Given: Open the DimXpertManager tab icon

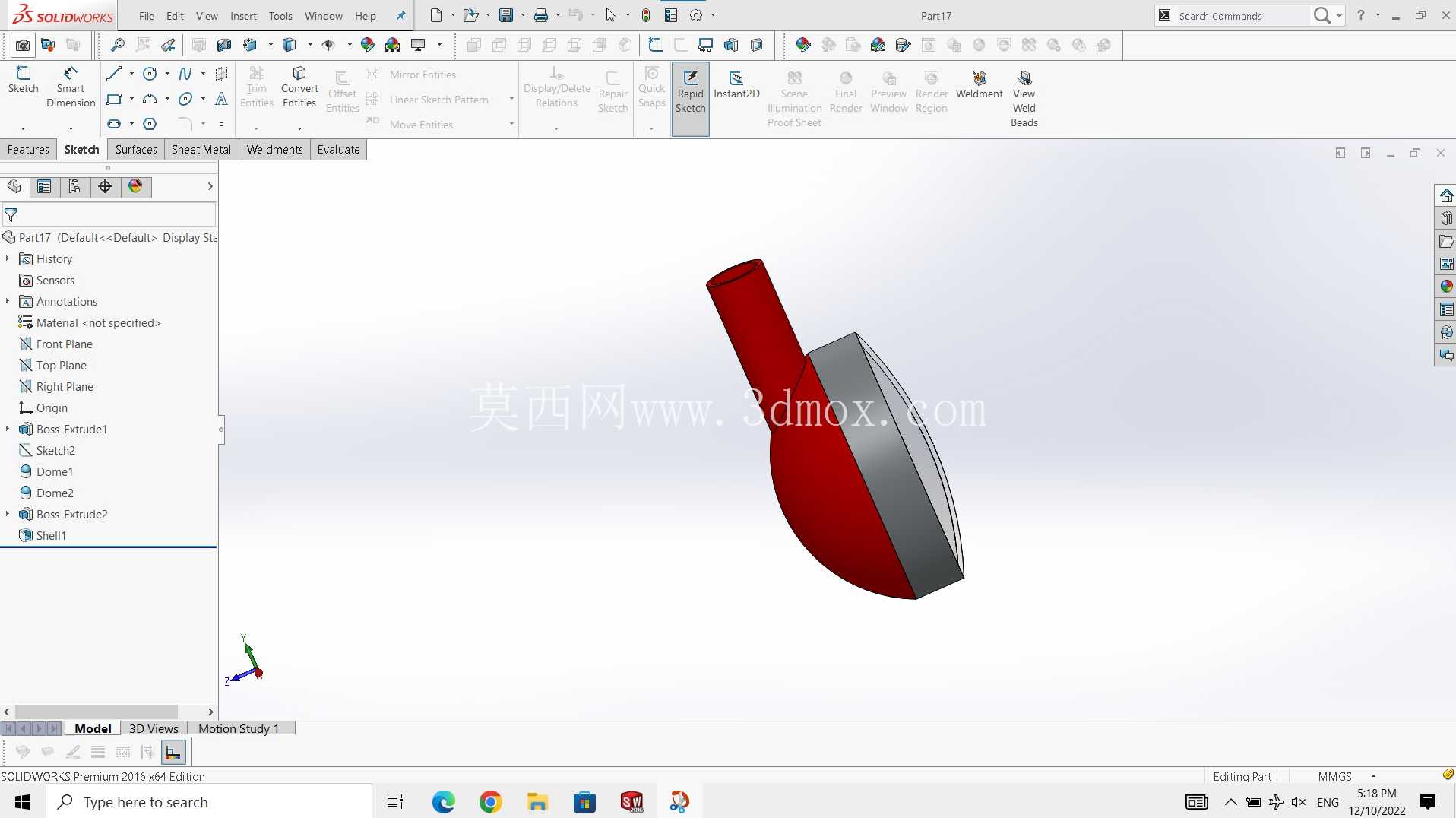Looking at the screenshot, I should (105, 187).
